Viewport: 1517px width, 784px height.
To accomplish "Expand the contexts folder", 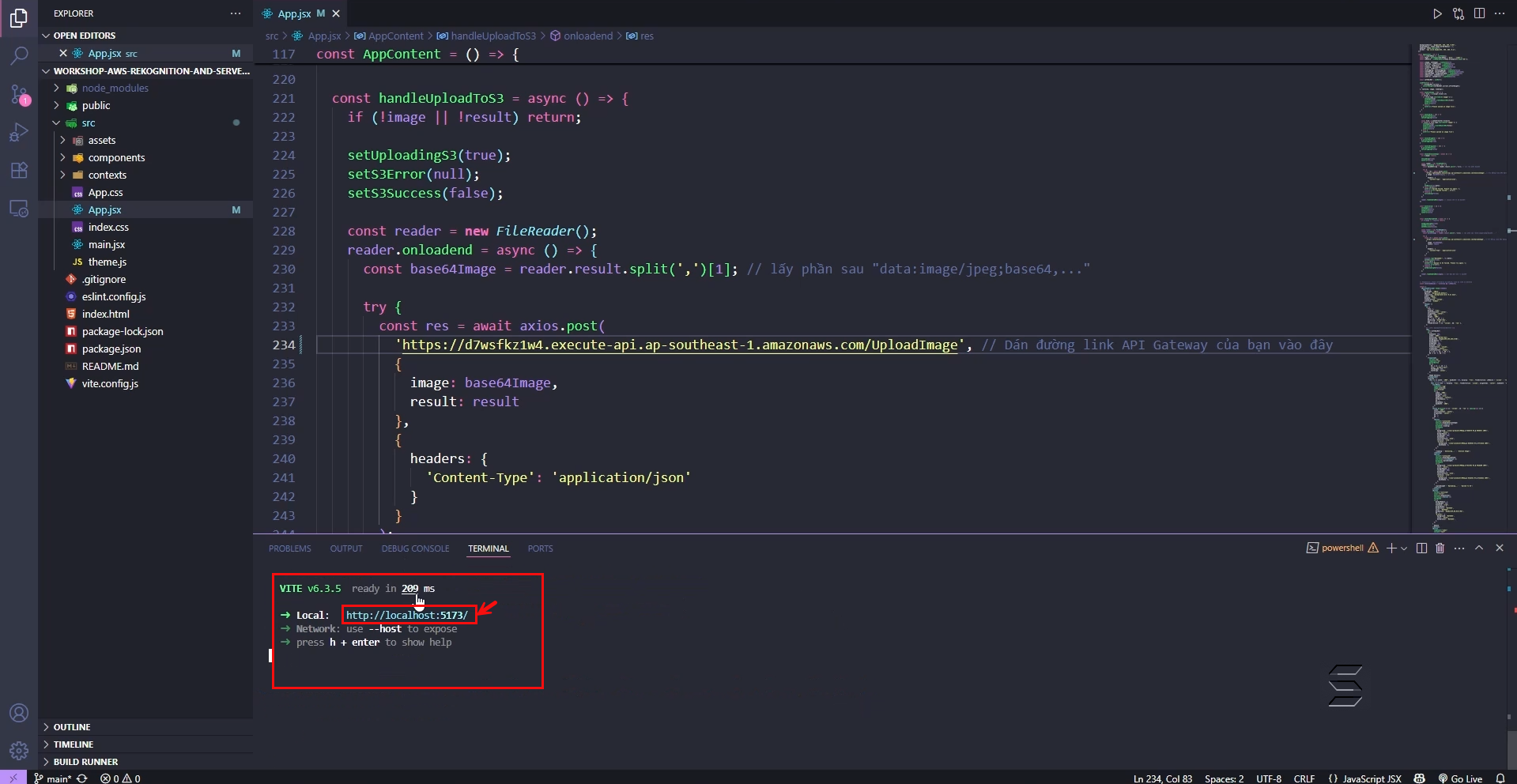I will click(x=145, y=175).
